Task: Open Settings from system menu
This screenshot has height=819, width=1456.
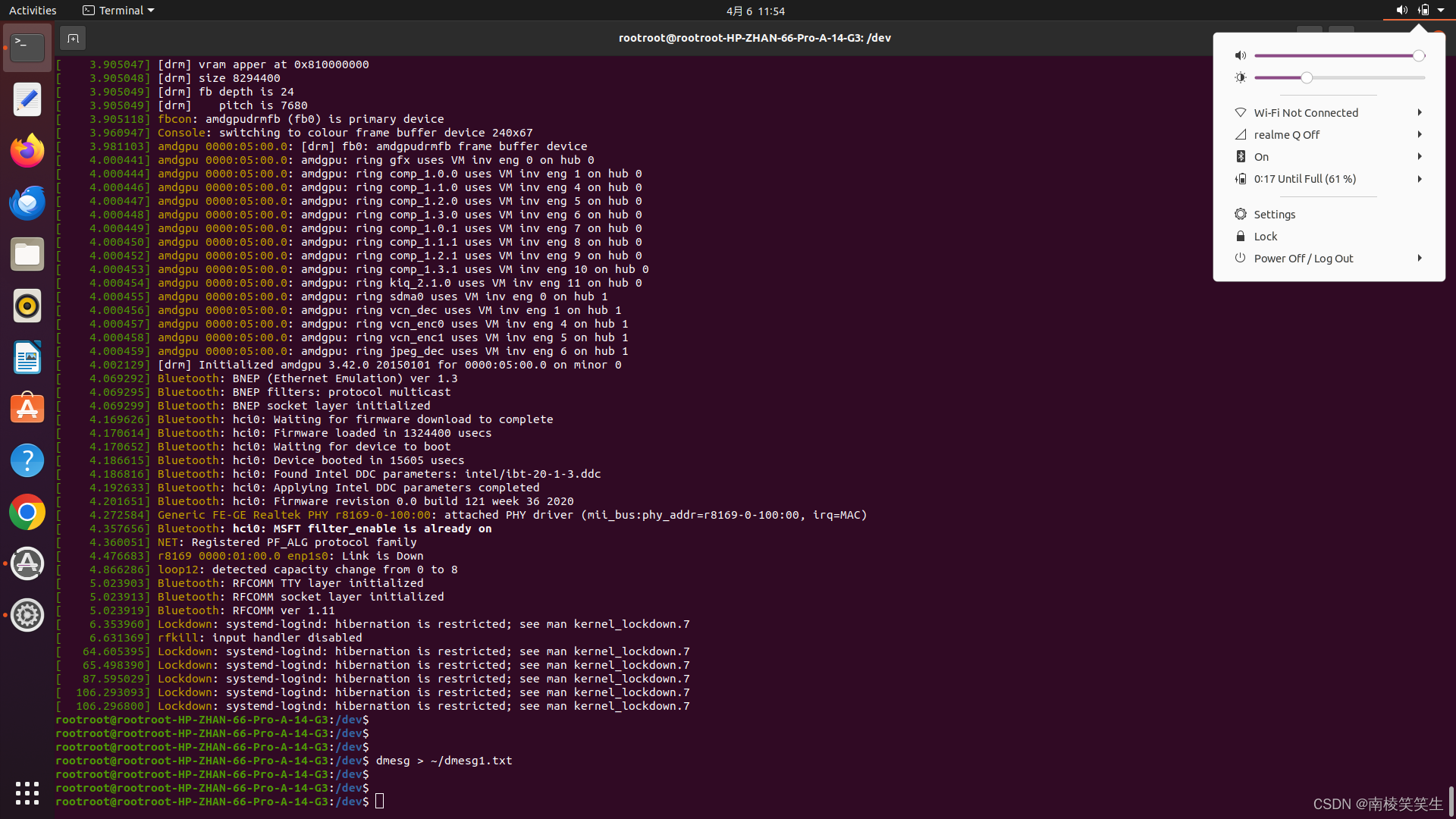Action: tap(1274, 214)
